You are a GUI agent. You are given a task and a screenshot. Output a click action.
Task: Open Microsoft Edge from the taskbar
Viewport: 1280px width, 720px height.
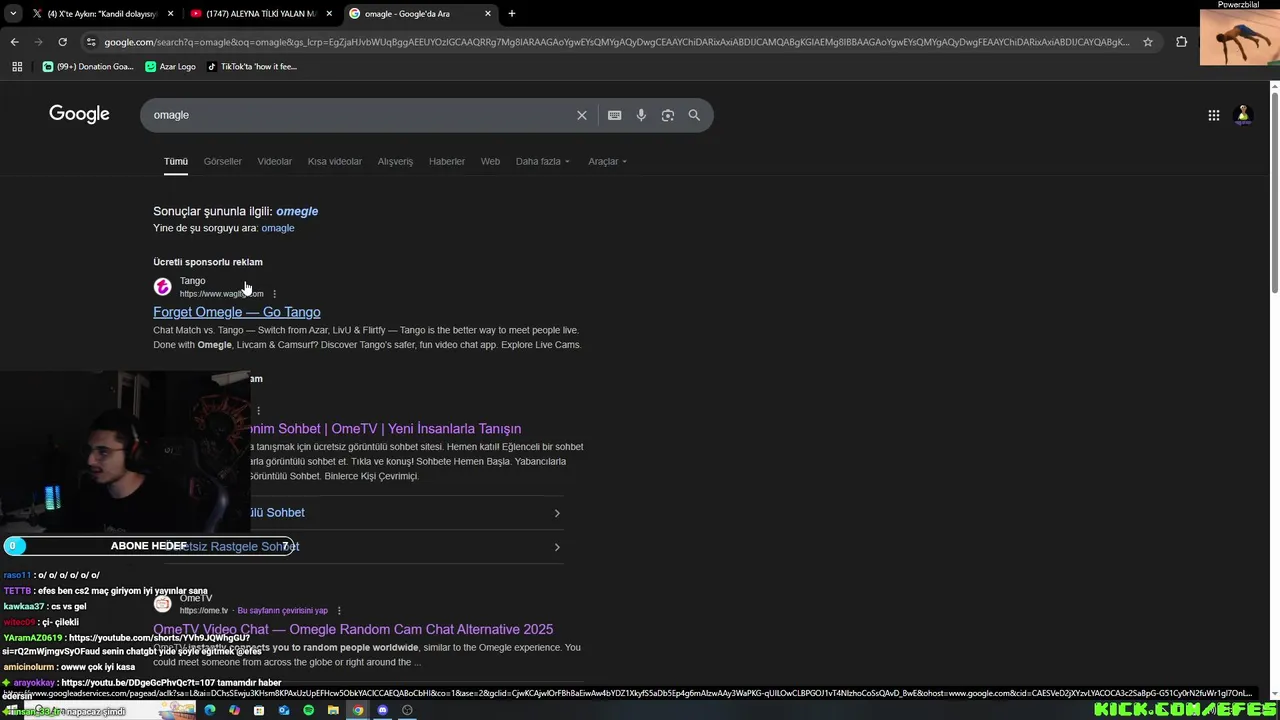click(x=210, y=710)
